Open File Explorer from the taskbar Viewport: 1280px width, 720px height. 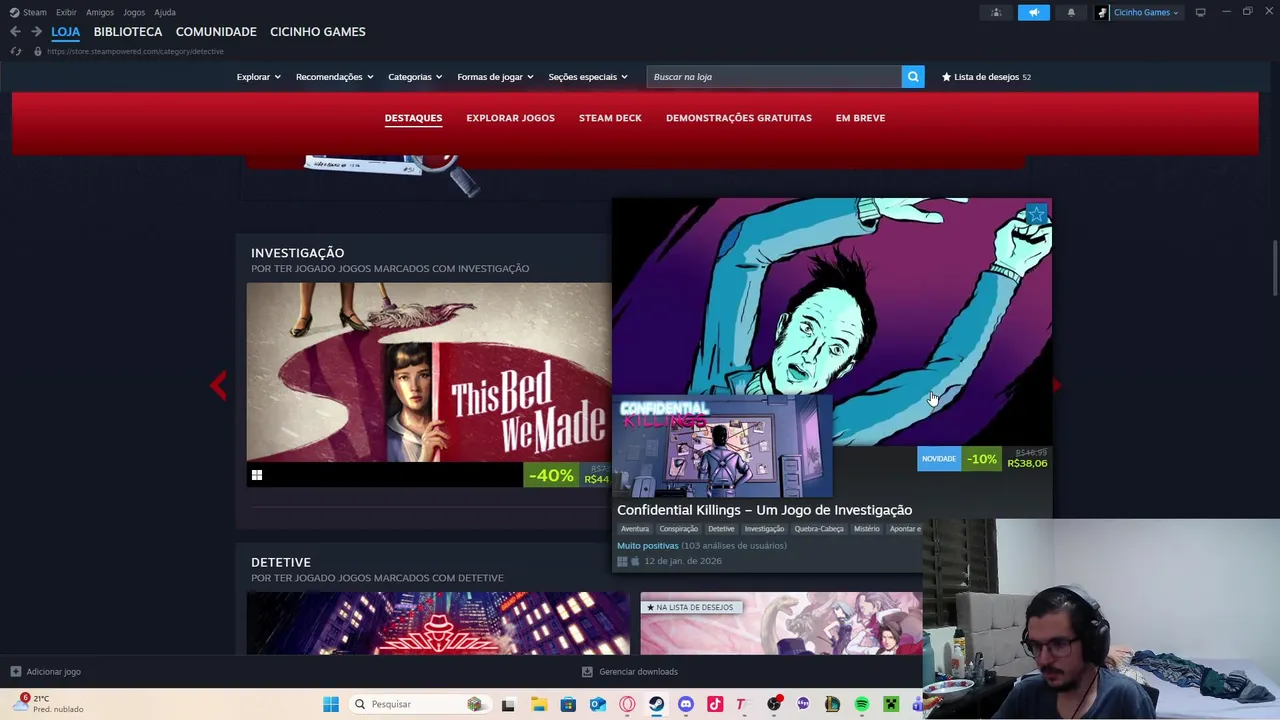click(539, 704)
